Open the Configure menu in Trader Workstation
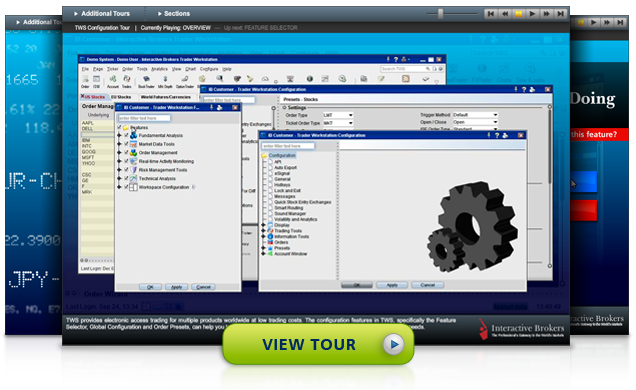 (209, 69)
